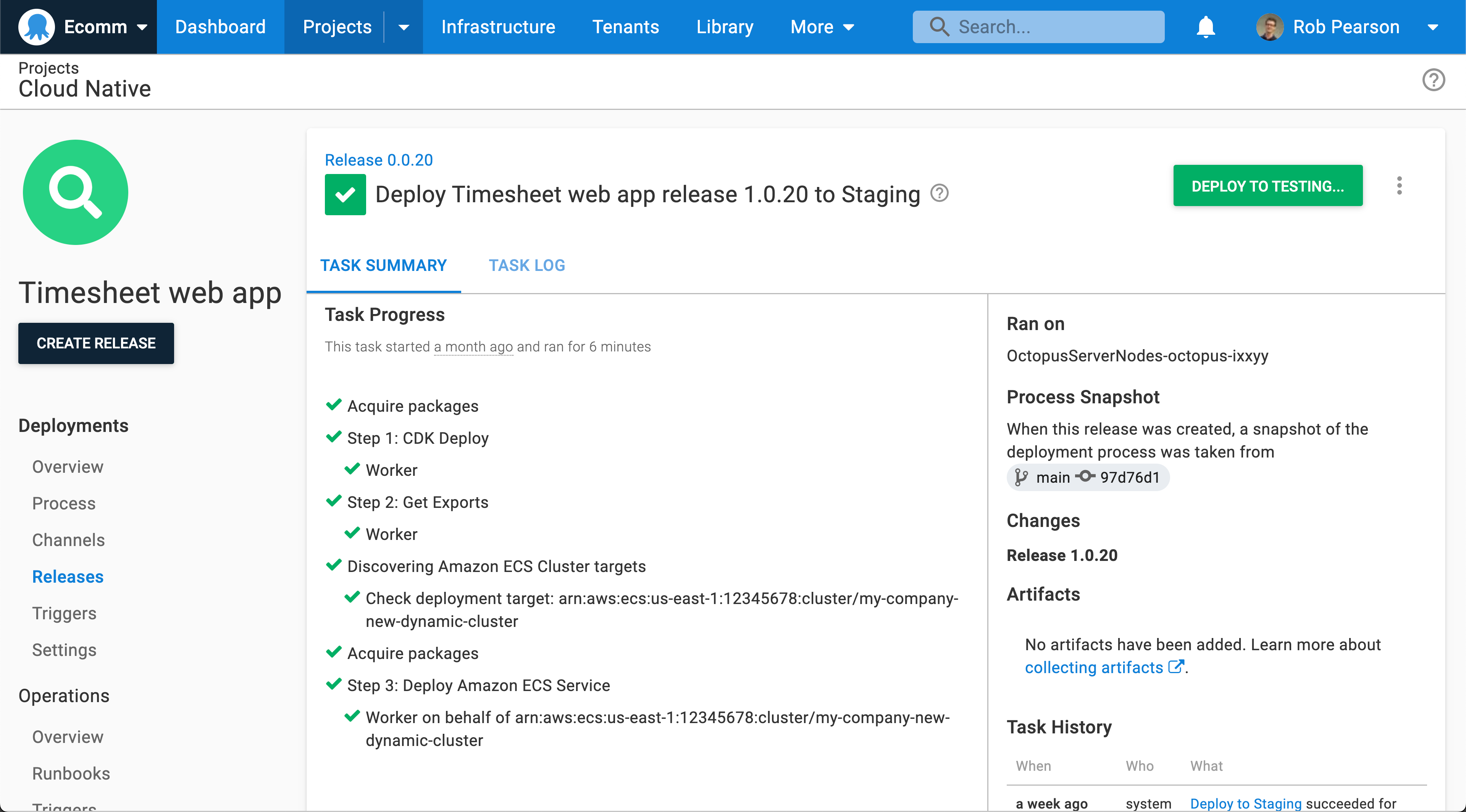Click the green success checkmark beside the deployment title
The height and width of the screenshot is (812, 1466).
pyautogui.click(x=345, y=194)
